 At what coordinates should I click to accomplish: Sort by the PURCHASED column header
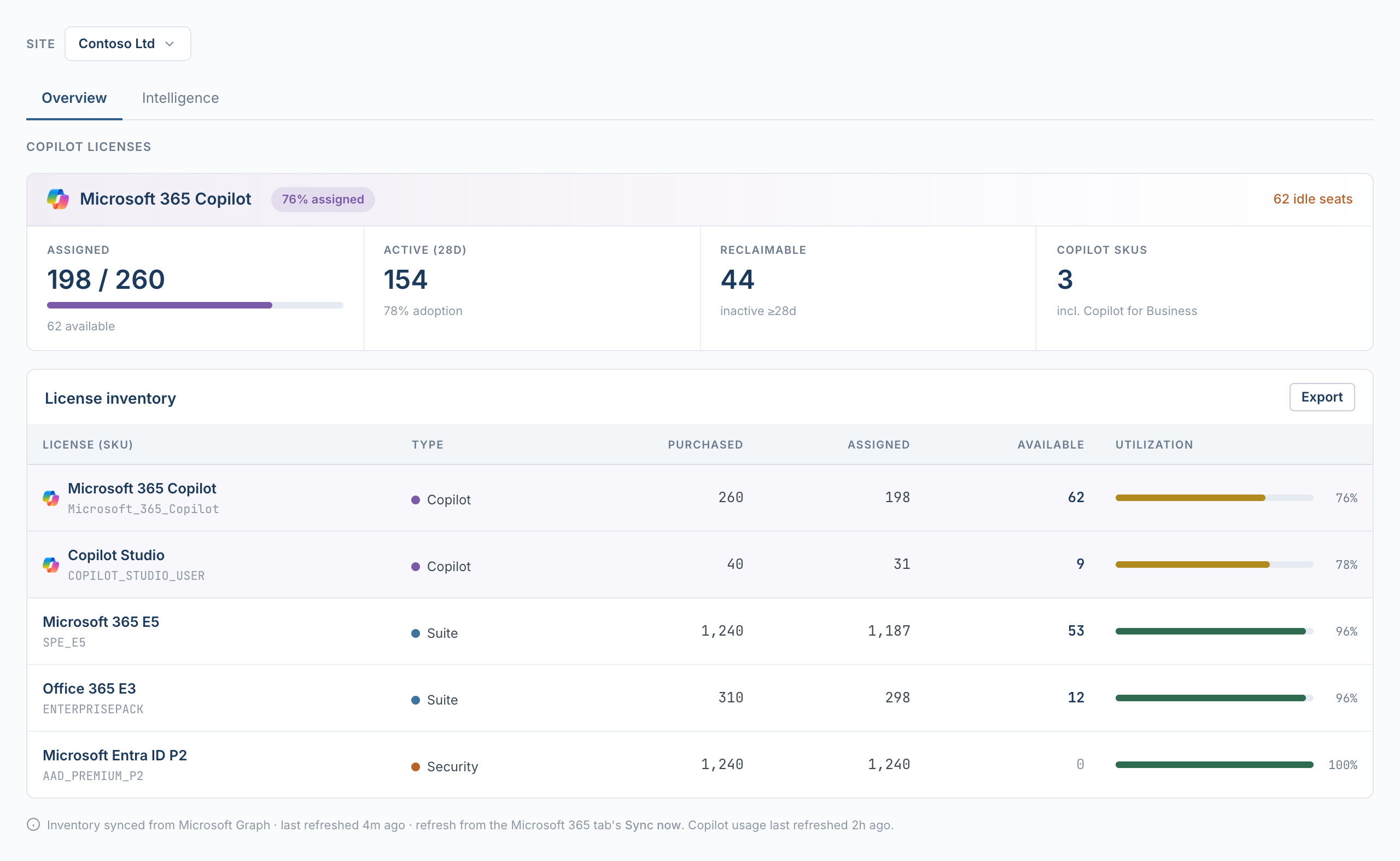(705, 445)
